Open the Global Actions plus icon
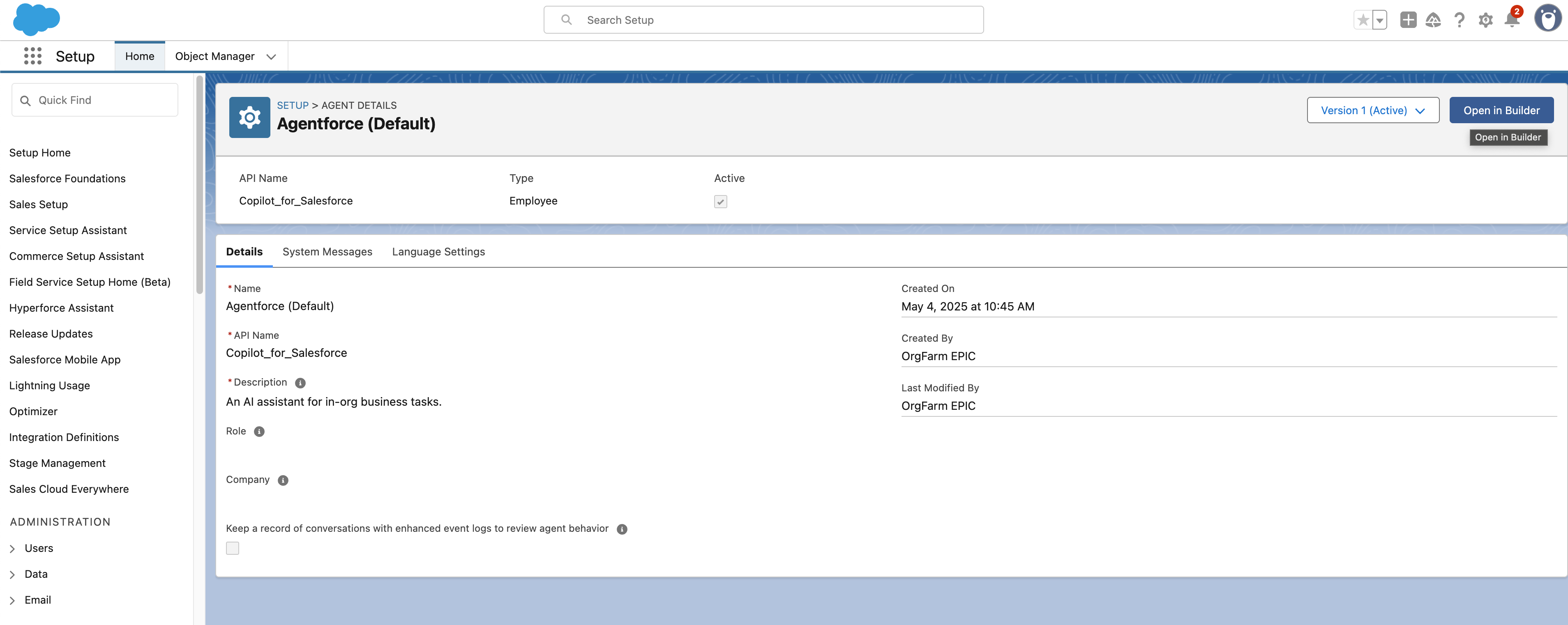The width and height of the screenshot is (1568, 625). point(1408,20)
